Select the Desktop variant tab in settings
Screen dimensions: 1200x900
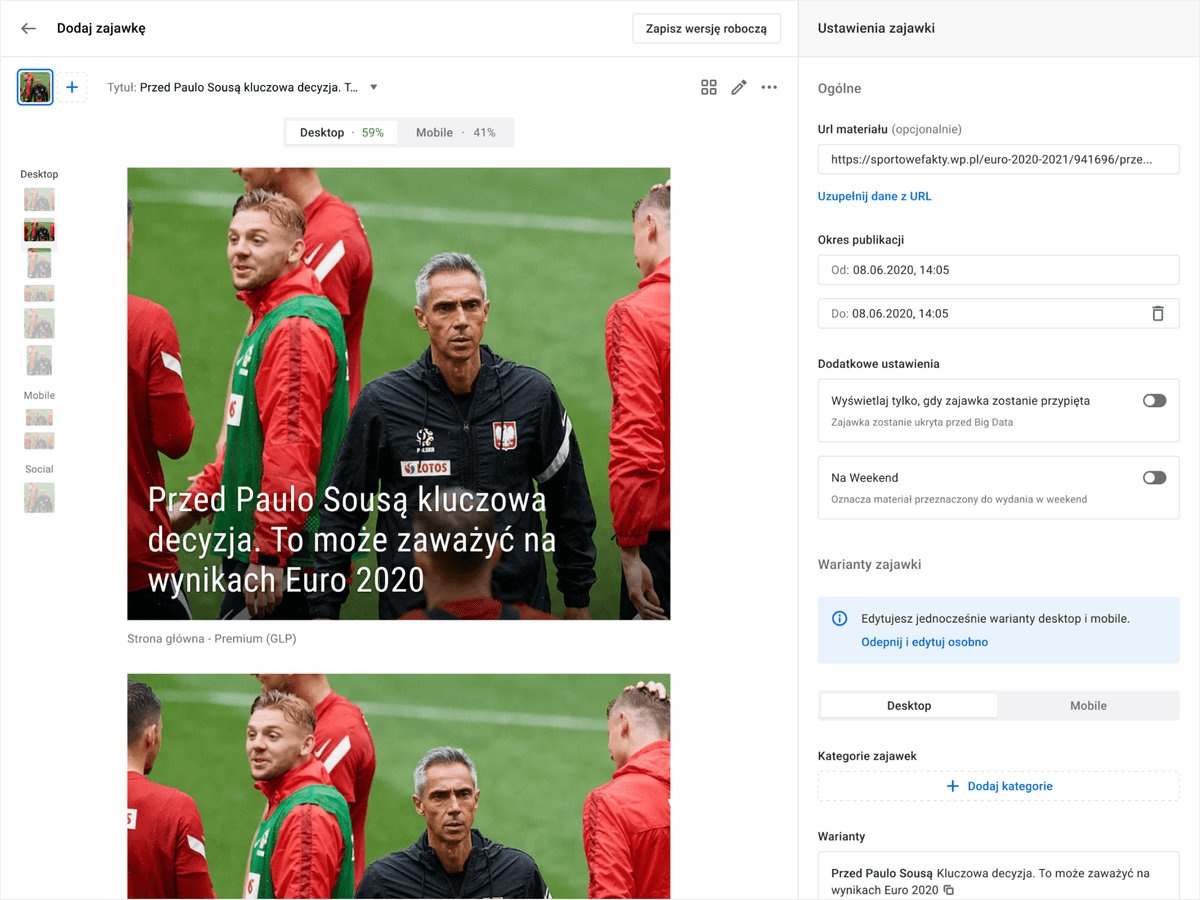(909, 705)
